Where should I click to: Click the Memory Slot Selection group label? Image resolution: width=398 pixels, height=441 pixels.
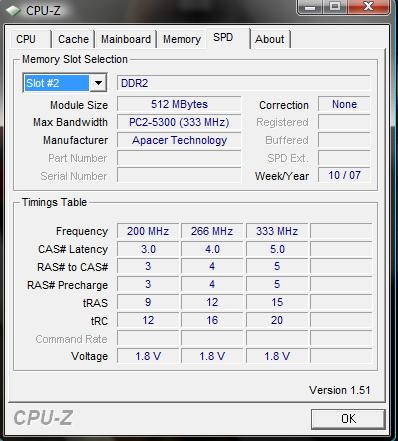pos(75,59)
